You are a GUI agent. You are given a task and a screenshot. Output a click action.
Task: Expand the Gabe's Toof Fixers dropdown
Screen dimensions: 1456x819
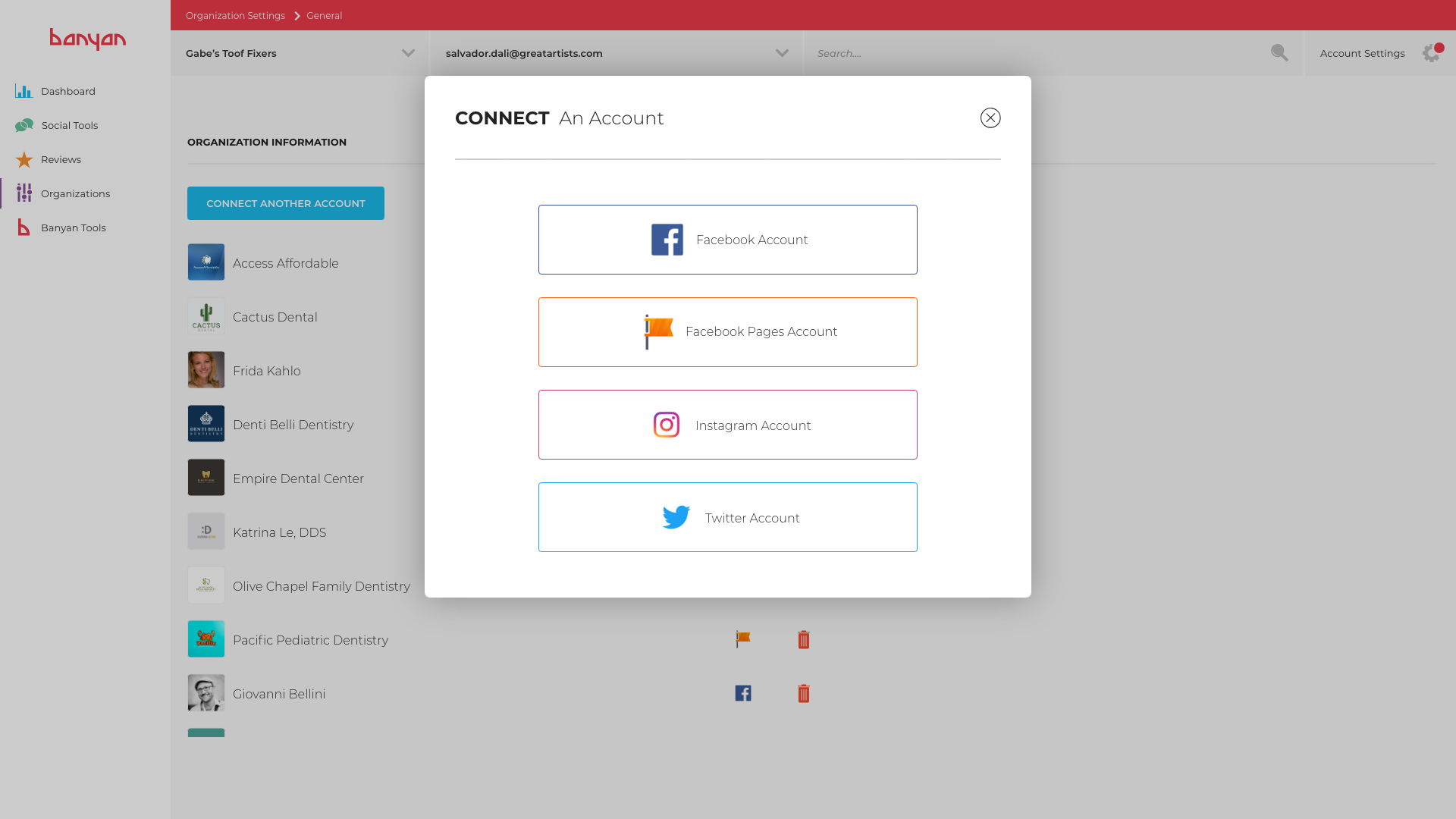[408, 53]
